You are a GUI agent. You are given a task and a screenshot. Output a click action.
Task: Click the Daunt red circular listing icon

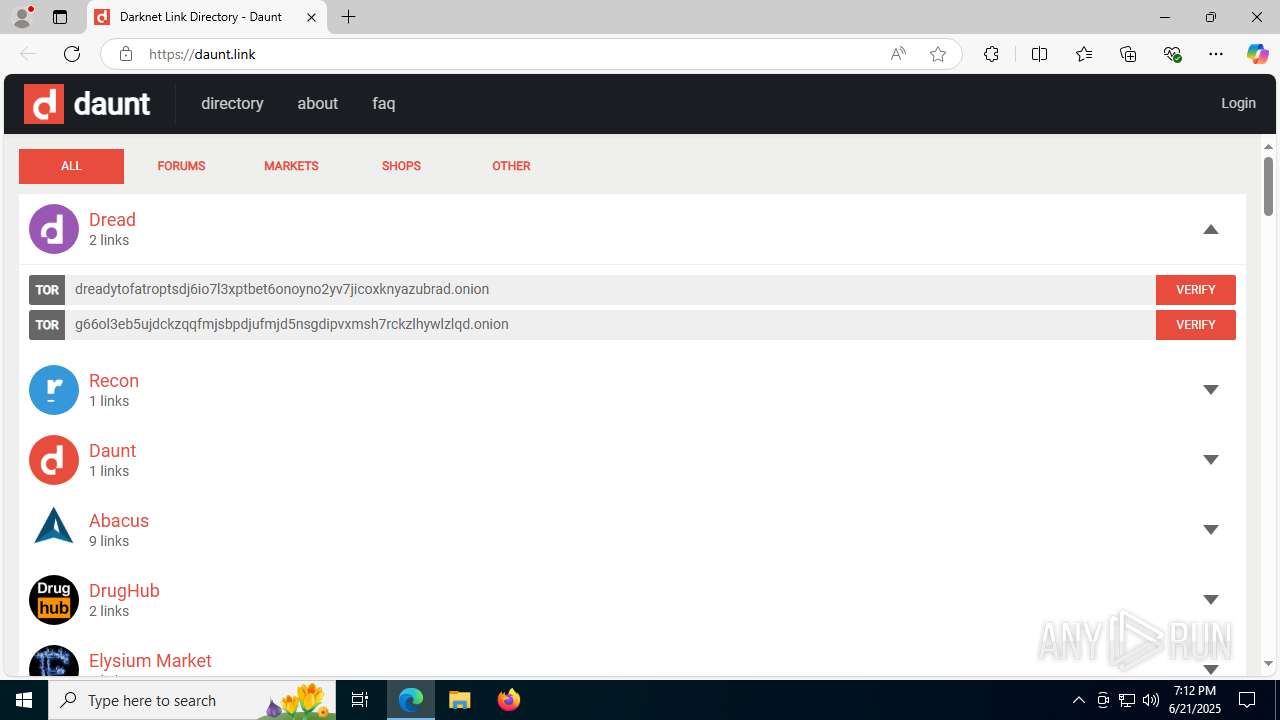54,460
